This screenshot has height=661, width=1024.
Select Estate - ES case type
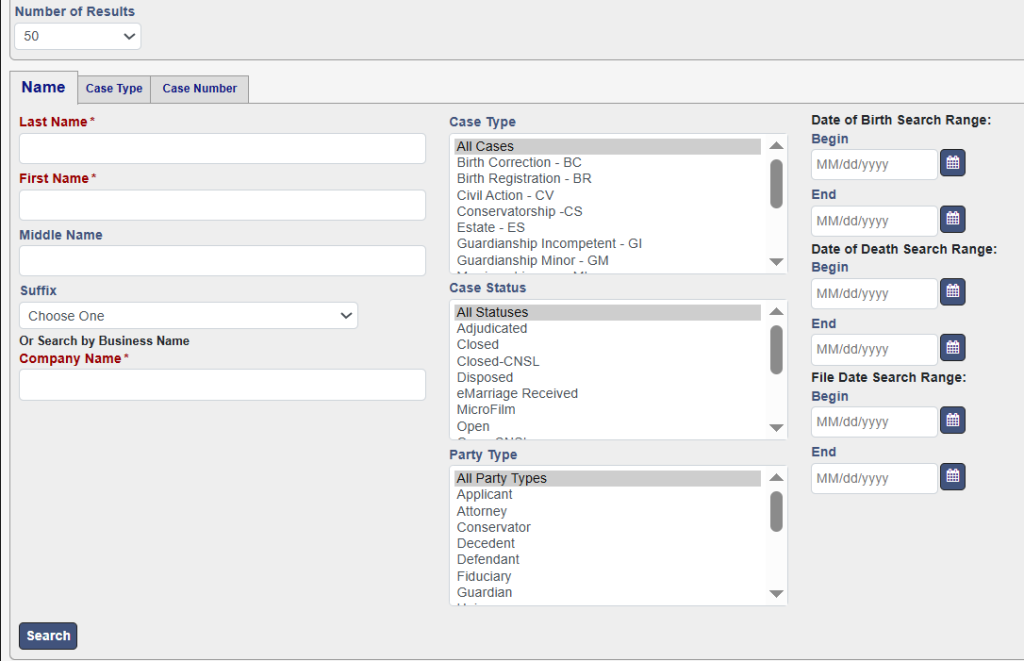point(608,227)
